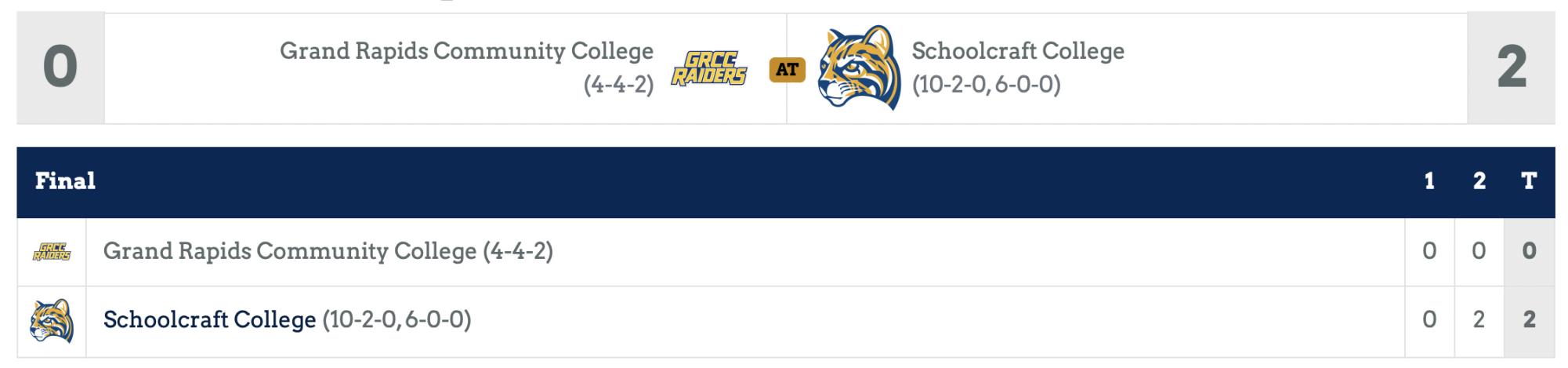The width and height of the screenshot is (1568, 368).
Task: Click the small GRCC Raiders logo in table row
Action: click(52, 252)
